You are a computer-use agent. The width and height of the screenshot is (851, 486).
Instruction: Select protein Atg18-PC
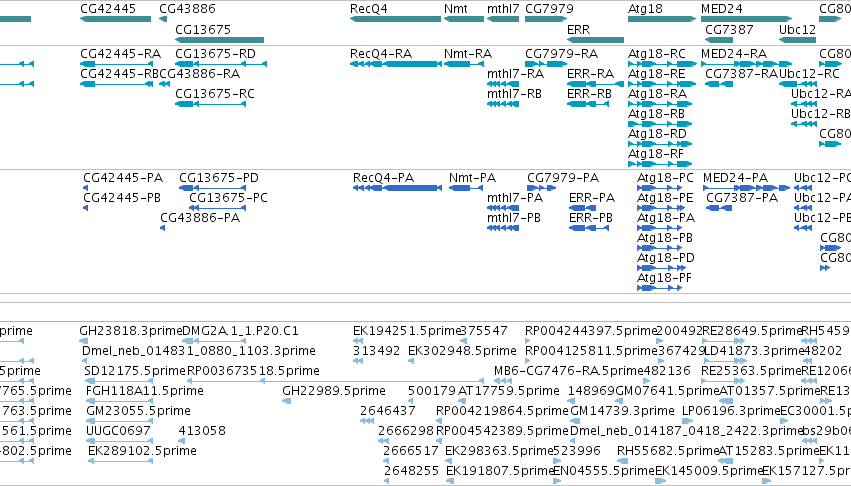659,188
